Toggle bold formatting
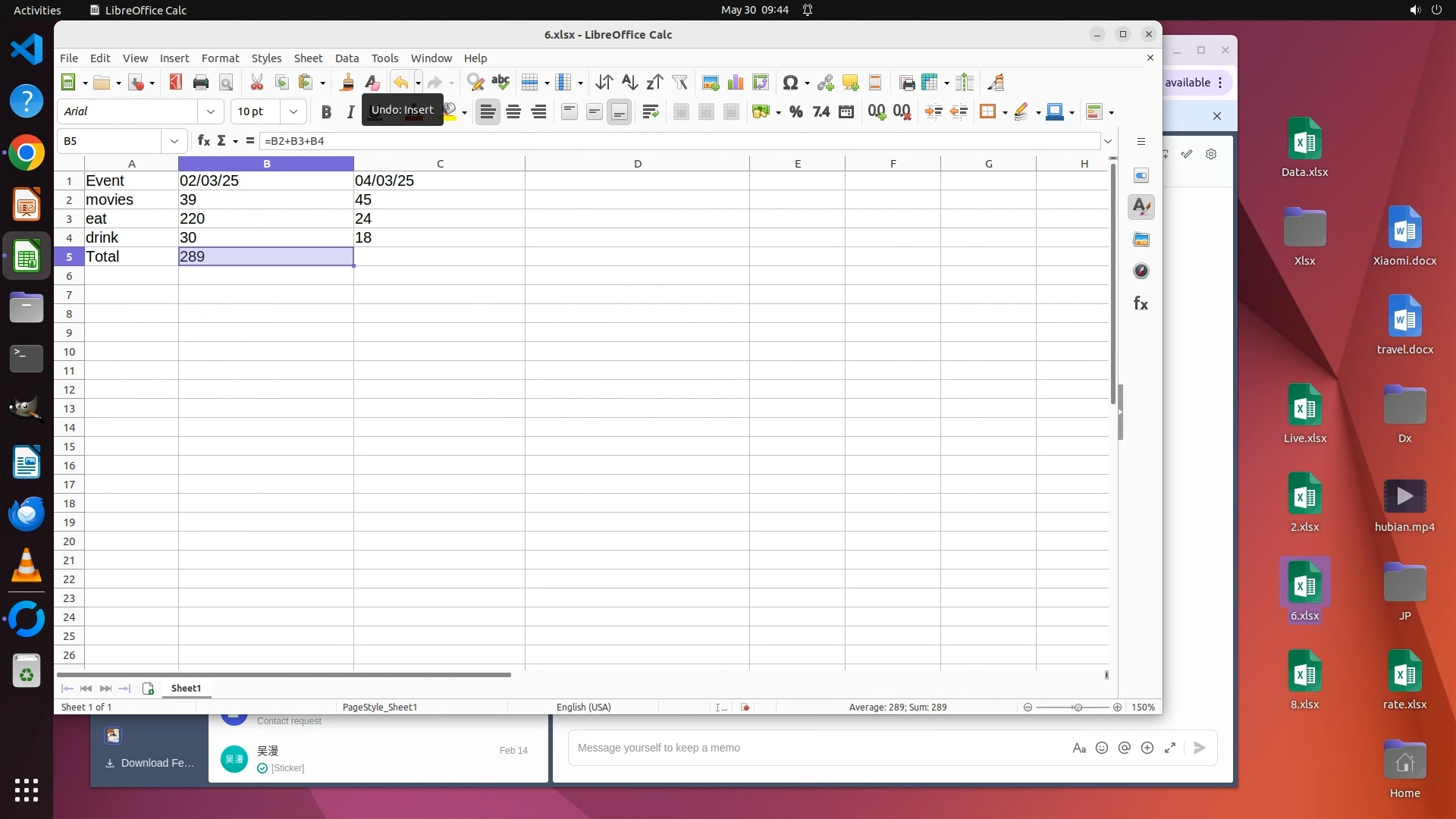The width and height of the screenshot is (1456, 819). tap(326, 112)
